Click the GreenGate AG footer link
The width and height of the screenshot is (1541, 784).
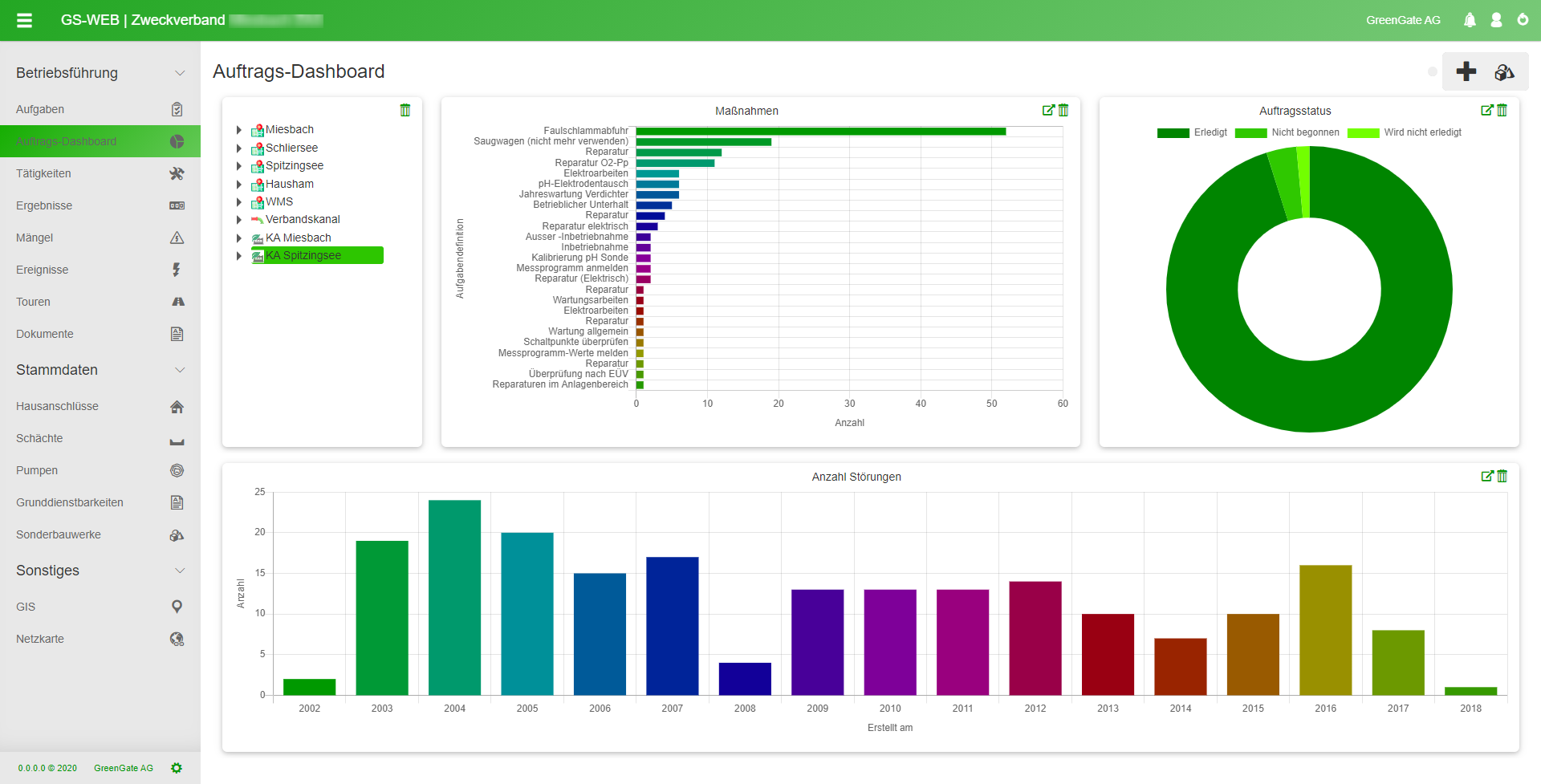tap(123, 768)
